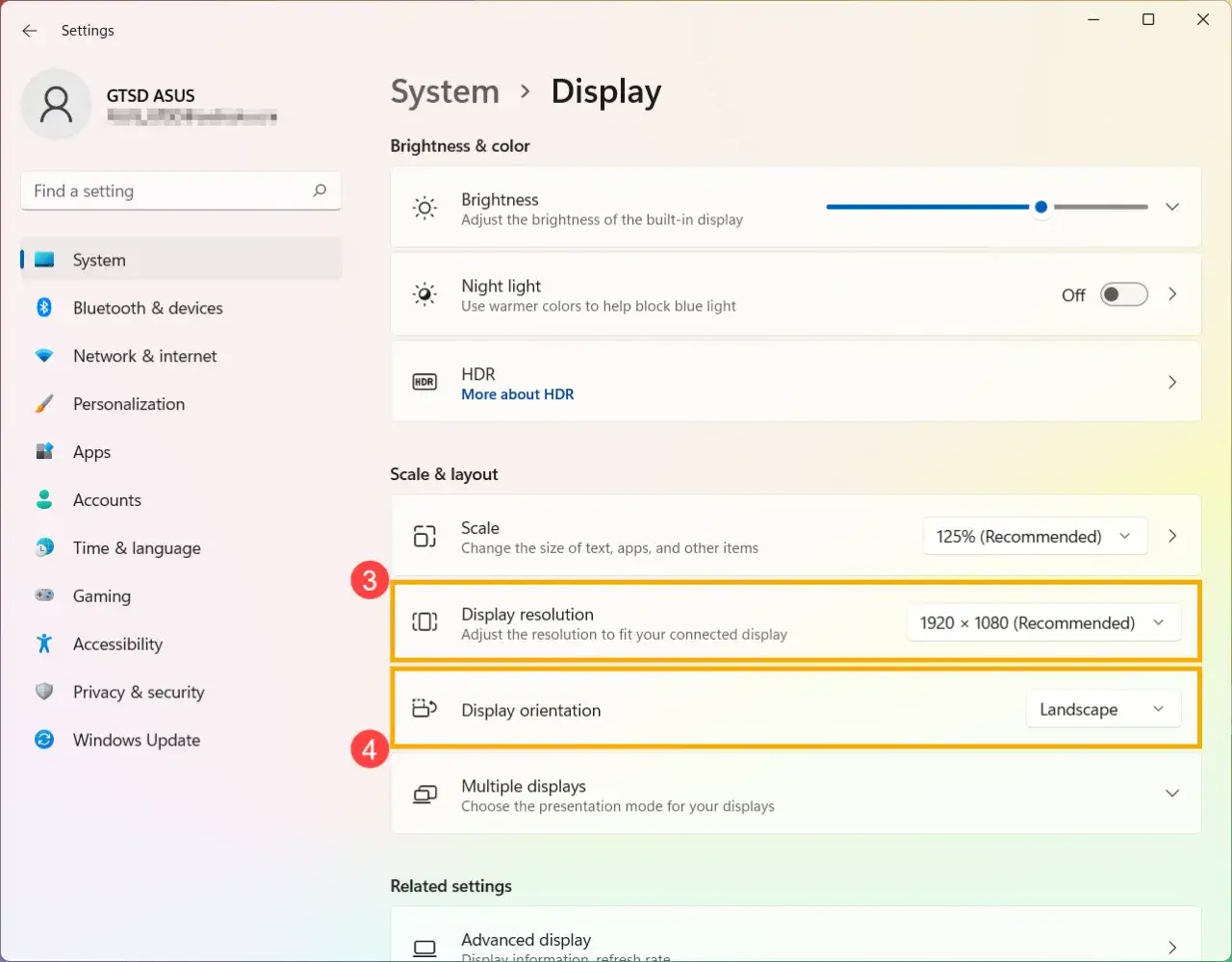Click the Network wifi icon in sidebar

[44, 356]
